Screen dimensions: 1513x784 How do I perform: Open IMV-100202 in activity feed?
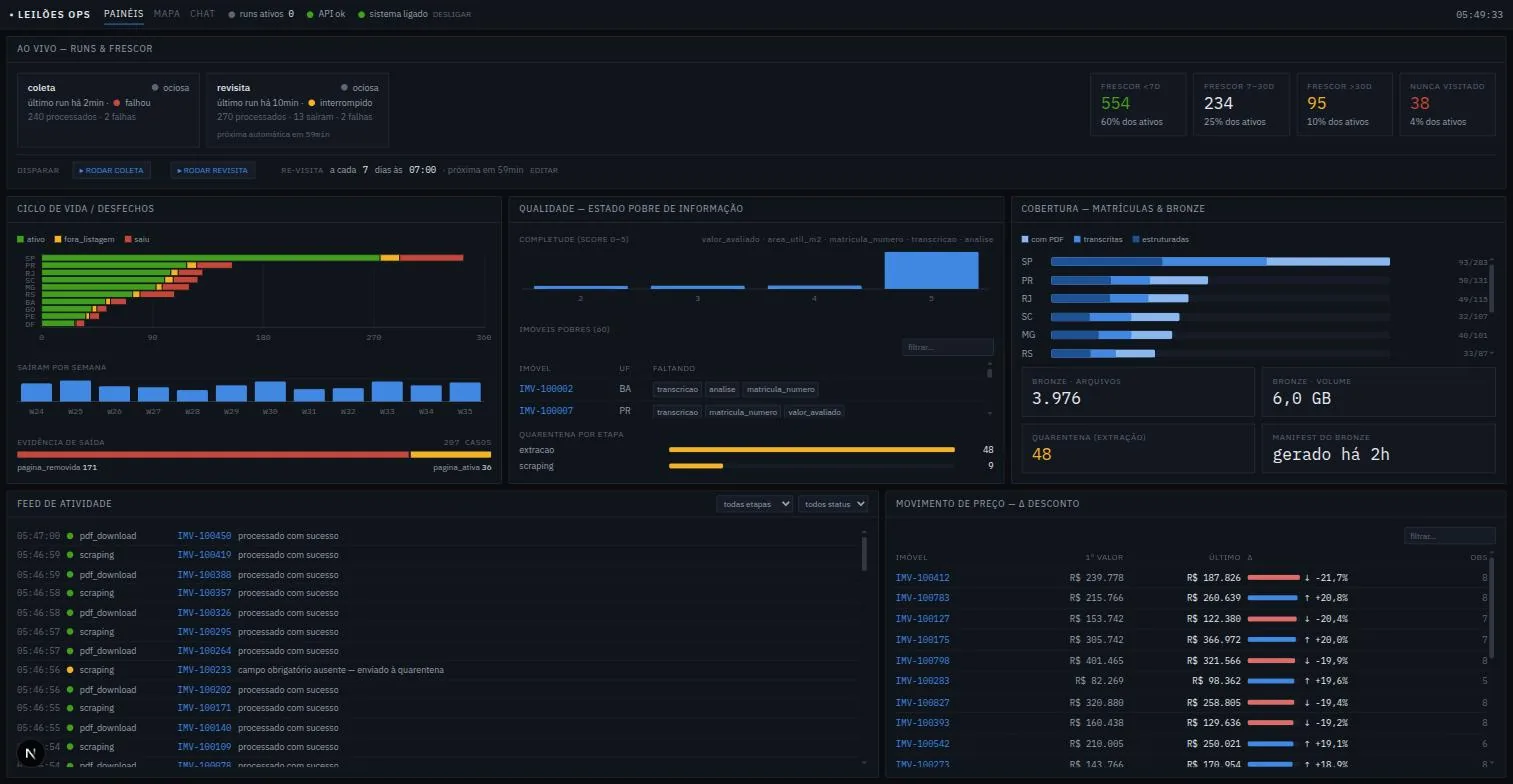click(204, 690)
